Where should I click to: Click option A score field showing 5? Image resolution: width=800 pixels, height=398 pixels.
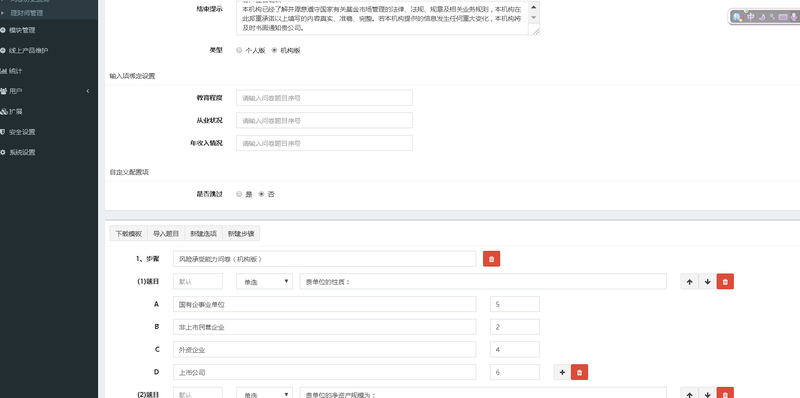pyautogui.click(x=515, y=304)
